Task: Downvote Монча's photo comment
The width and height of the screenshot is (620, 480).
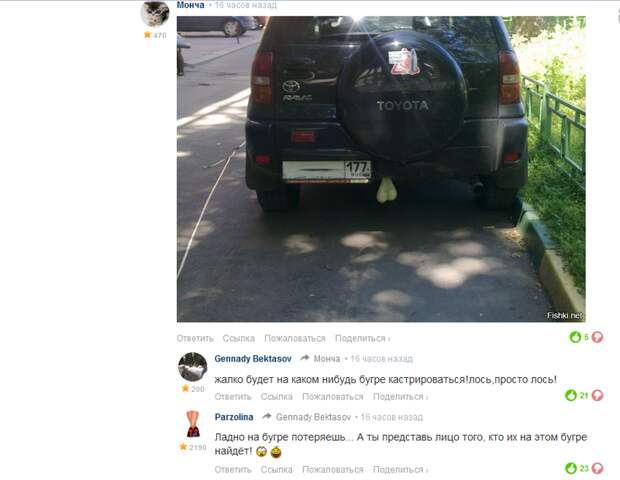Action: [597, 337]
